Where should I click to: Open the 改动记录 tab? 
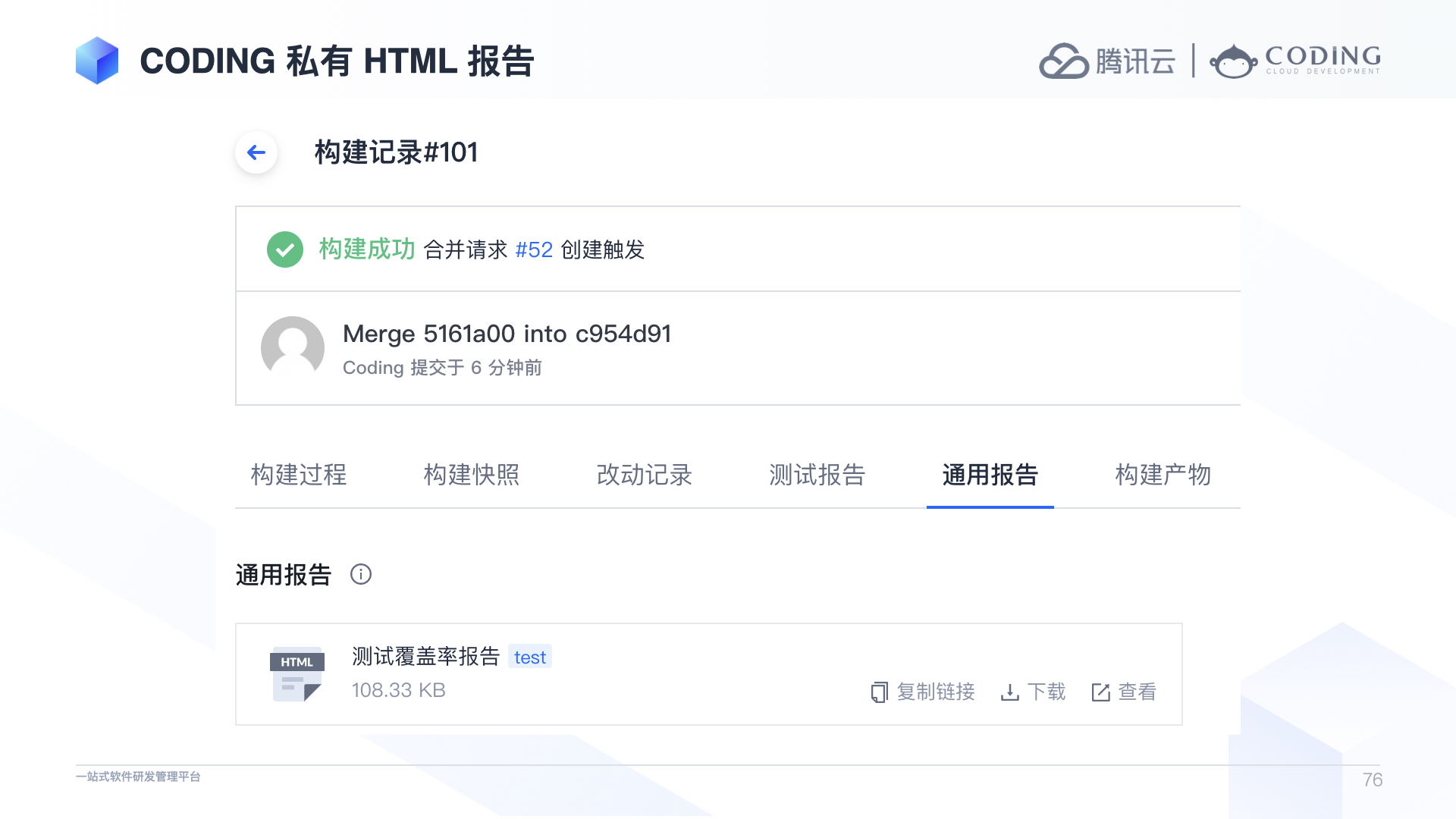coord(645,475)
